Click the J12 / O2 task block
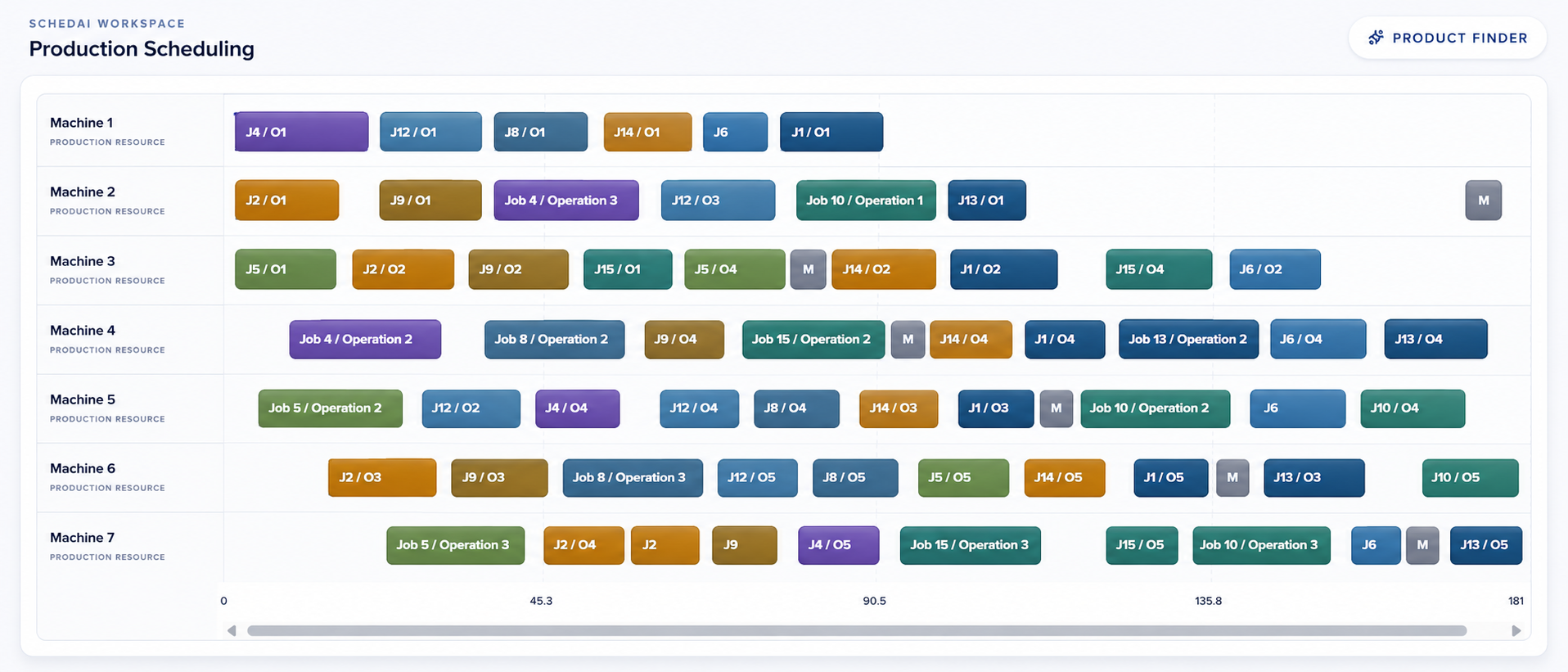 point(471,408)
